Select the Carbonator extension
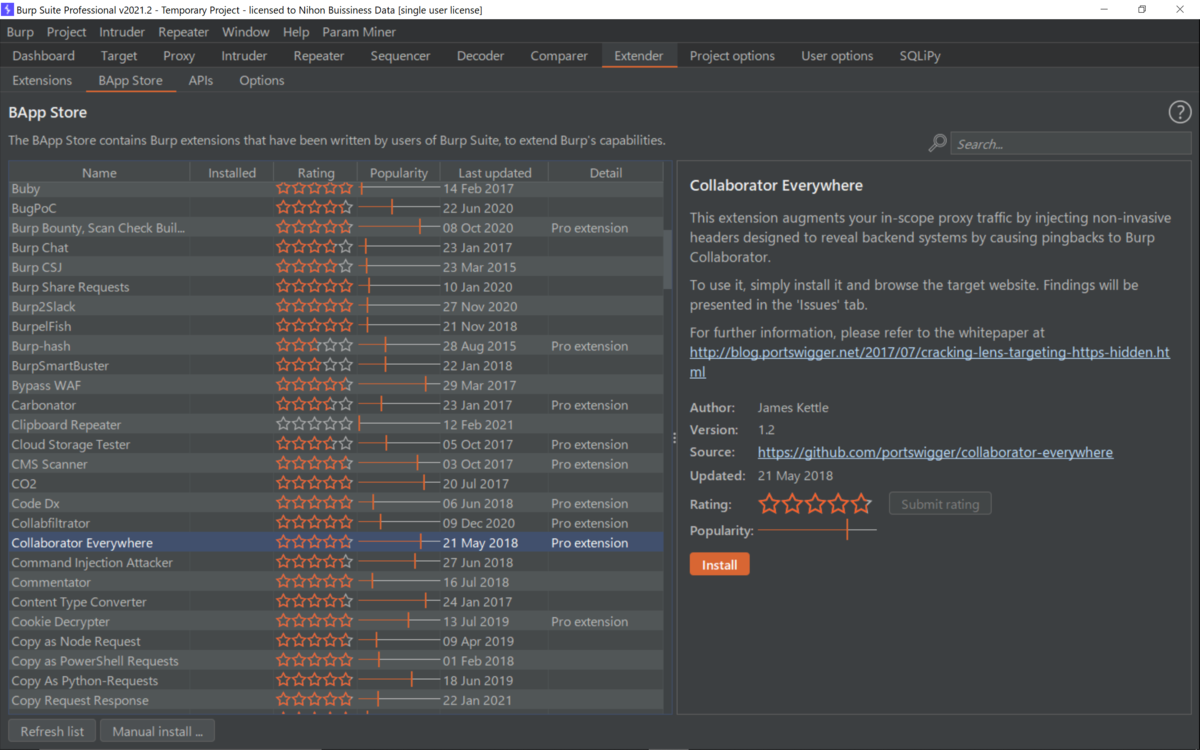The height and width of the screenshot is (750, 1200). [x=336, y=405]
